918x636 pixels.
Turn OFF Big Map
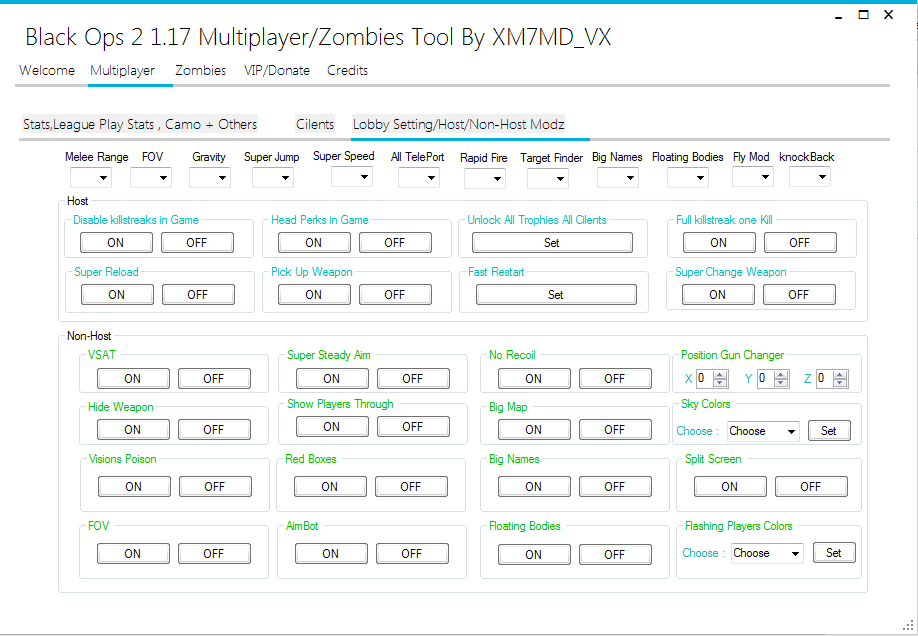click(615, 429)
